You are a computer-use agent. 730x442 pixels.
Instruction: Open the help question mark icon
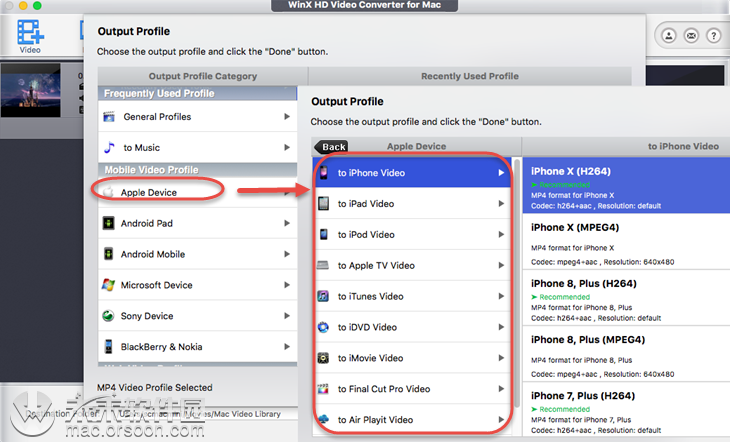coord(714,35)
